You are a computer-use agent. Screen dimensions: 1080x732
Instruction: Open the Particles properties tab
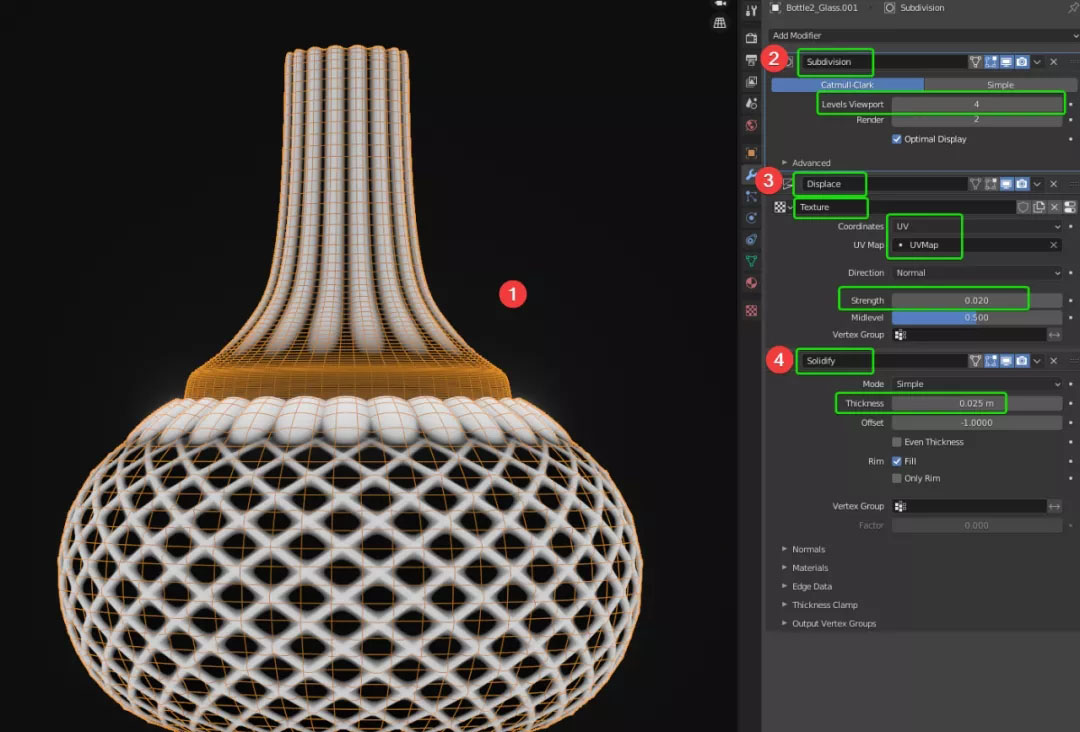pos(751,196)
